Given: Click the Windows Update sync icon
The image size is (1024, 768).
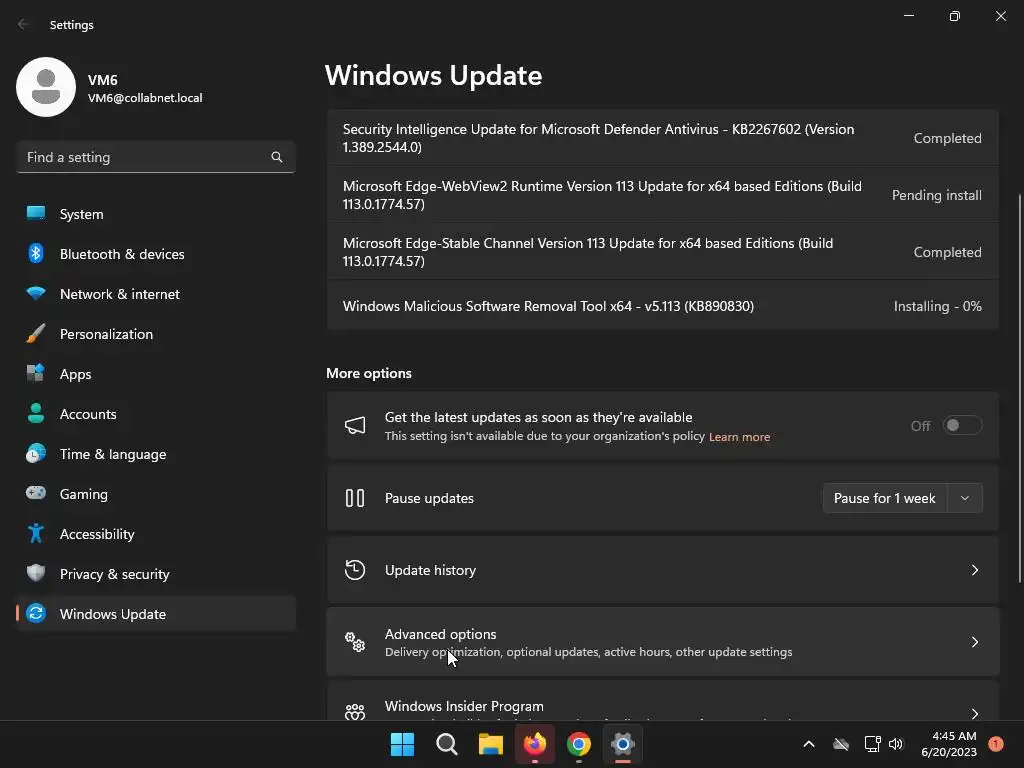Looking at the screenshot, I should (36, 613).
